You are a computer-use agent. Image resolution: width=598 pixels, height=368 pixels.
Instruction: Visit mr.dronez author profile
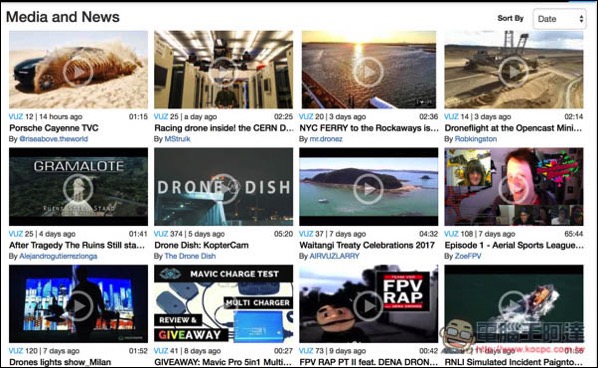[326, 139]
